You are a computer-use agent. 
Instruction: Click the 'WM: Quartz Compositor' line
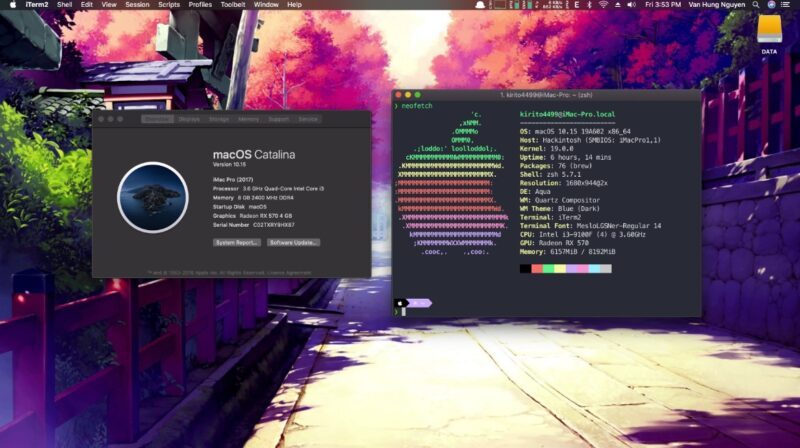560,200
